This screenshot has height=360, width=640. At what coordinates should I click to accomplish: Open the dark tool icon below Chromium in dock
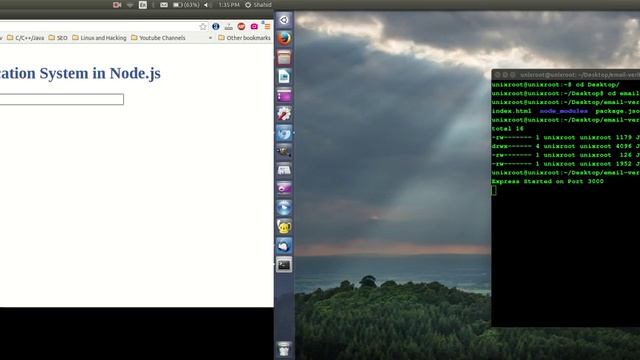coord(284,152)
